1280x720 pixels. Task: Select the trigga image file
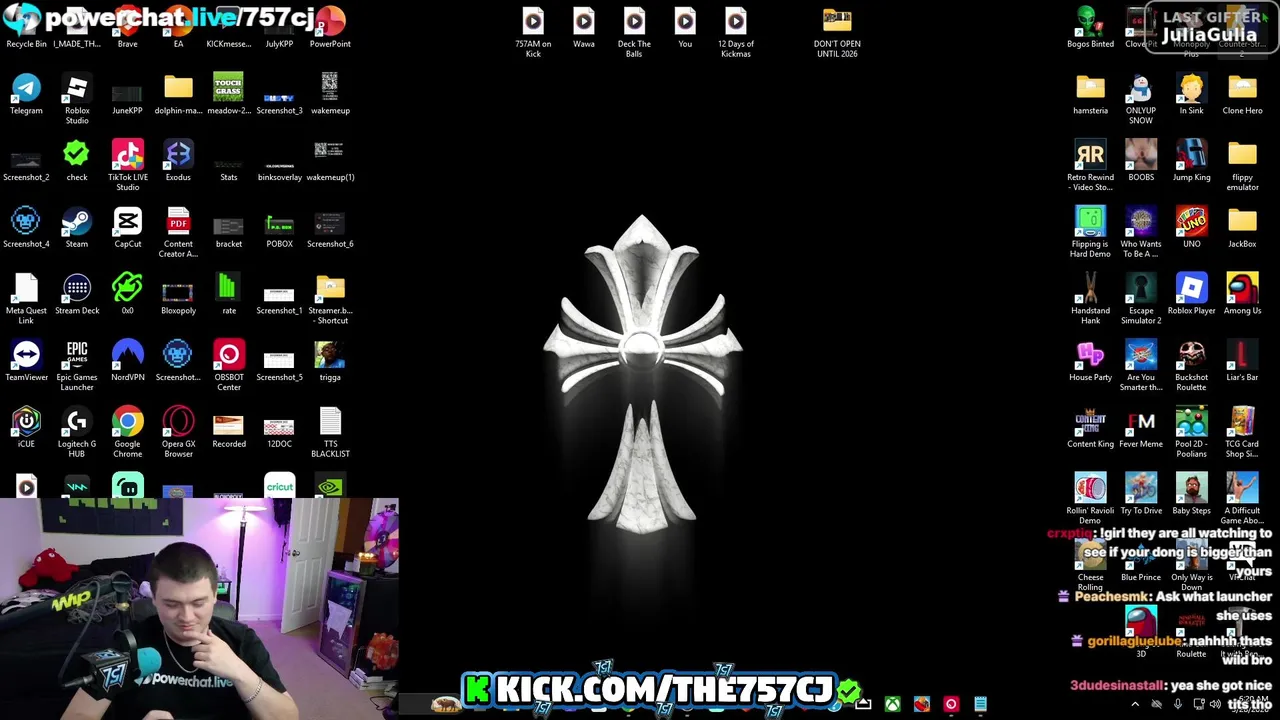tap(330, 360)
